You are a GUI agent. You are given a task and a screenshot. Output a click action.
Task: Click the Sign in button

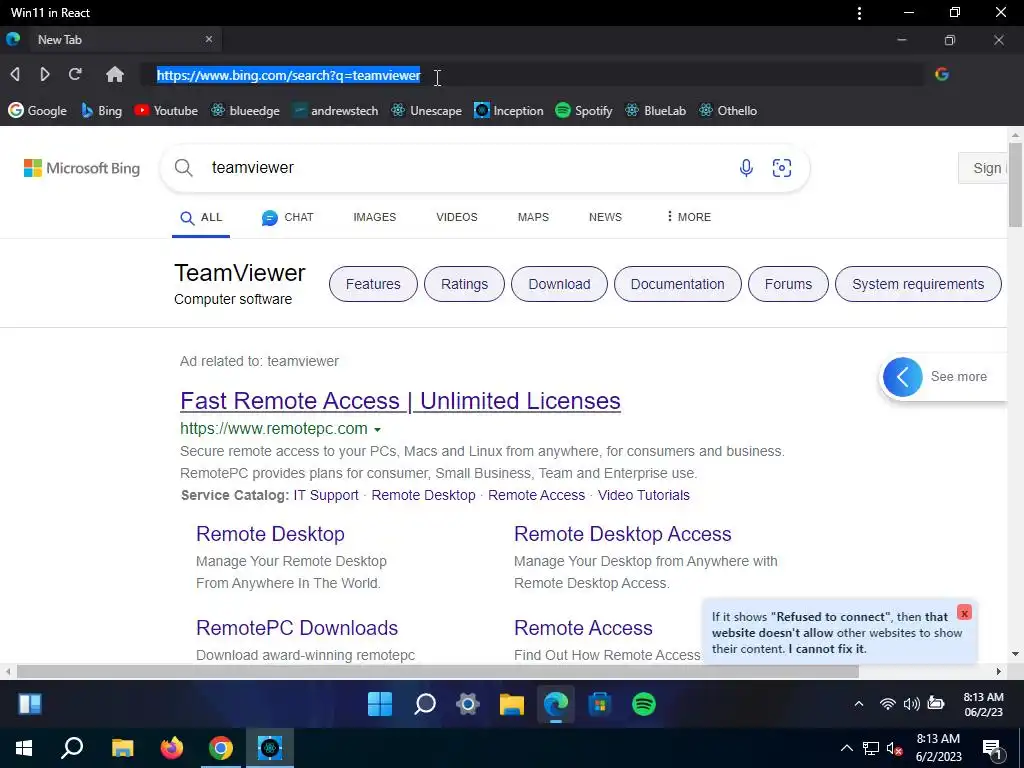[x=983, y=168]
